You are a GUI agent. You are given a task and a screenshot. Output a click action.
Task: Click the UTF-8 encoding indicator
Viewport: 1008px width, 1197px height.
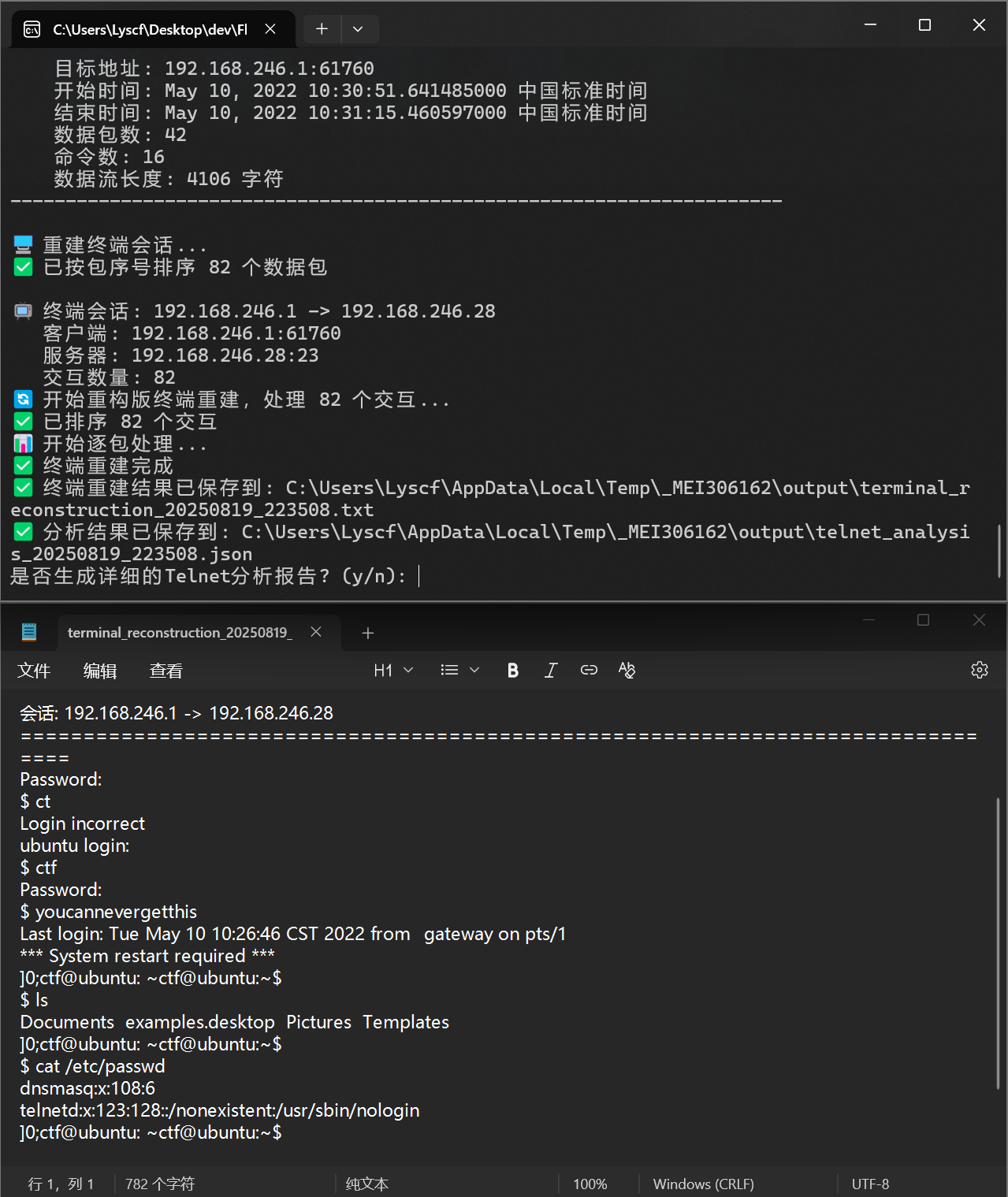[x=870, y=1184]
